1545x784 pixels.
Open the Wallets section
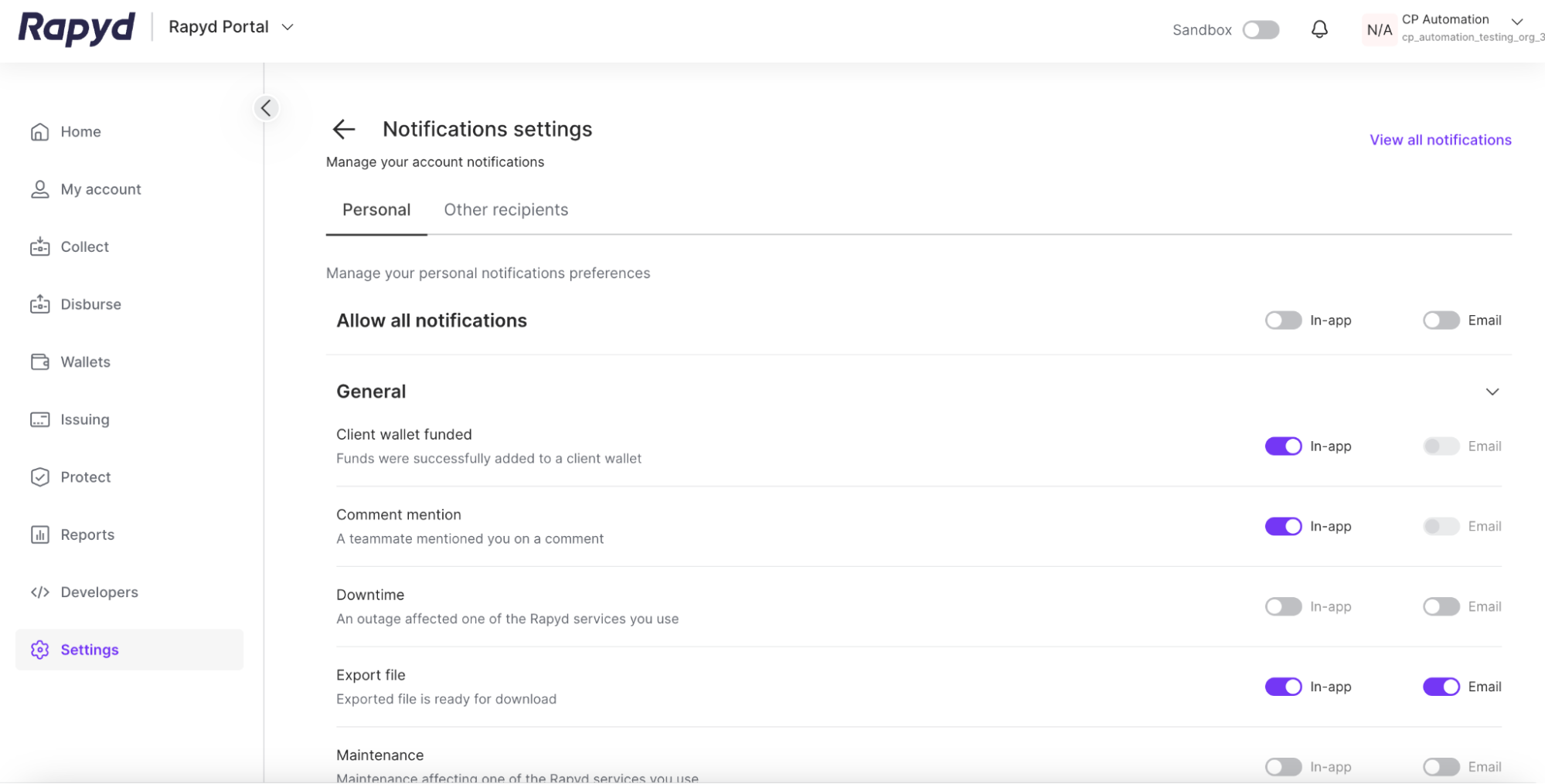[85, 361]
